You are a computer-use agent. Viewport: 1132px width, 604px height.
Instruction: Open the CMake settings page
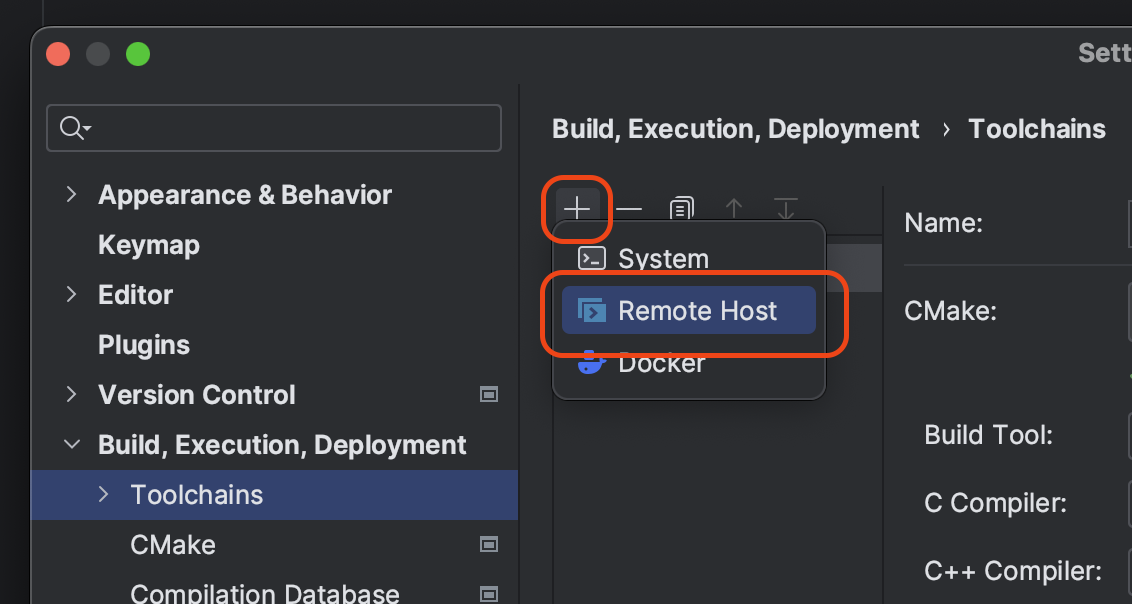coord(173,545)
